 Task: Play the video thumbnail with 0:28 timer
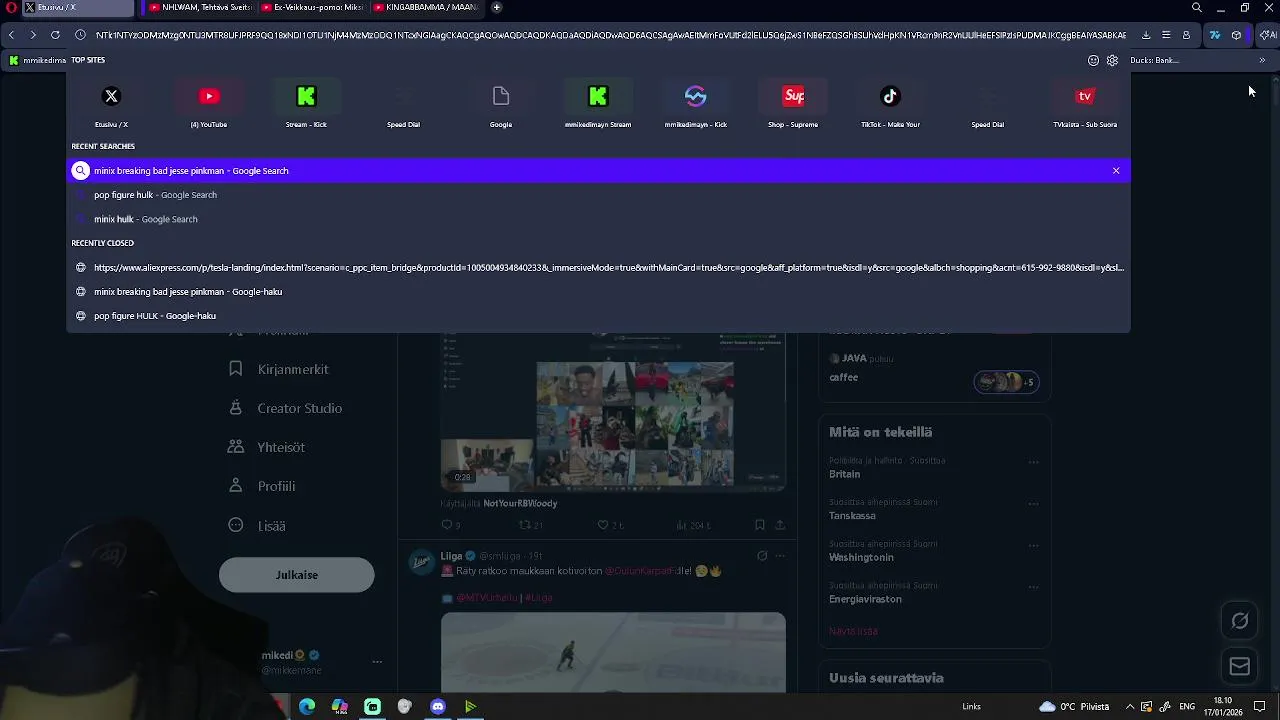[x=613, y=413]
